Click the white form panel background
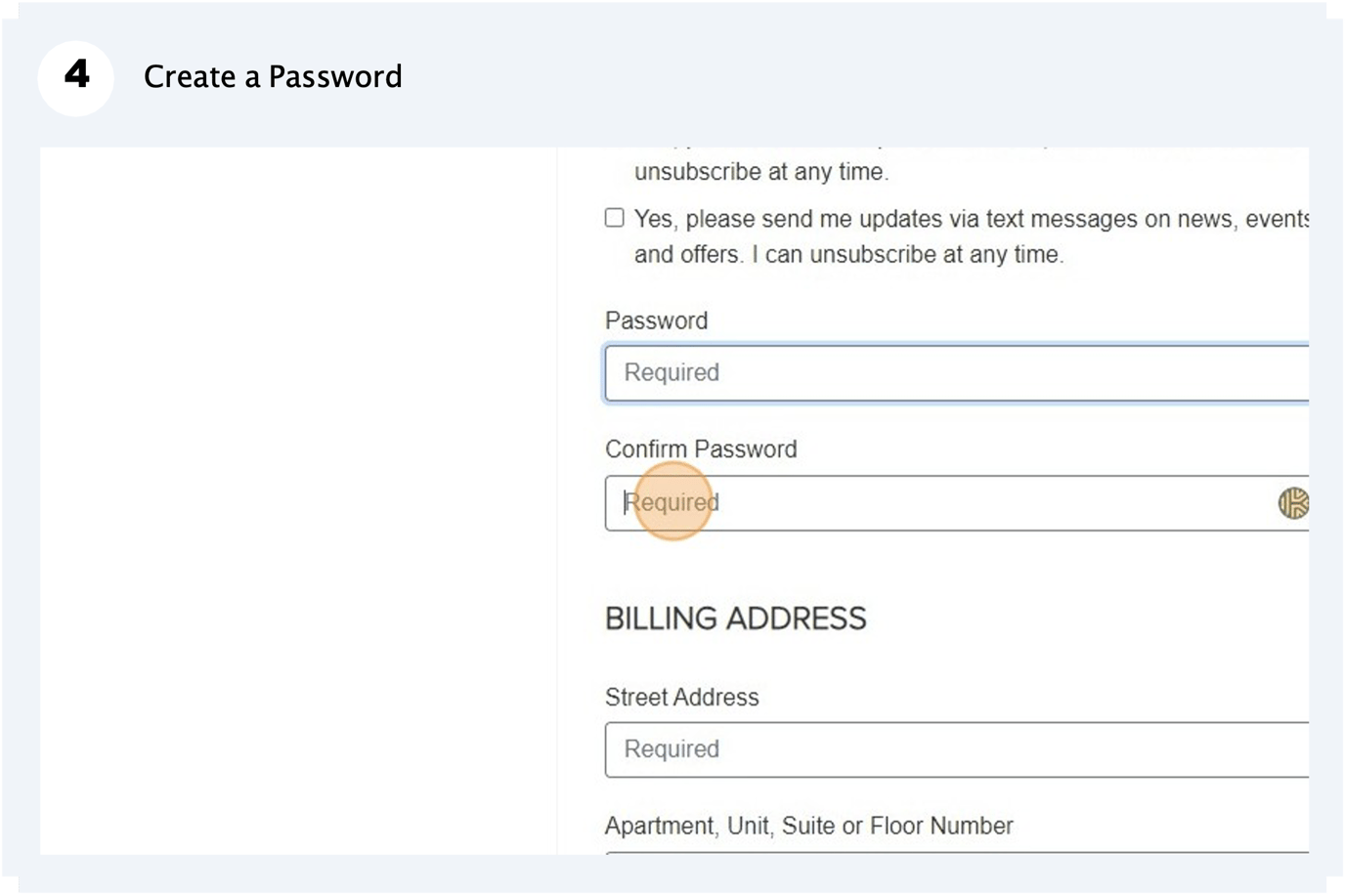This screenshot has height=896, width=1345. coord(293,489)
